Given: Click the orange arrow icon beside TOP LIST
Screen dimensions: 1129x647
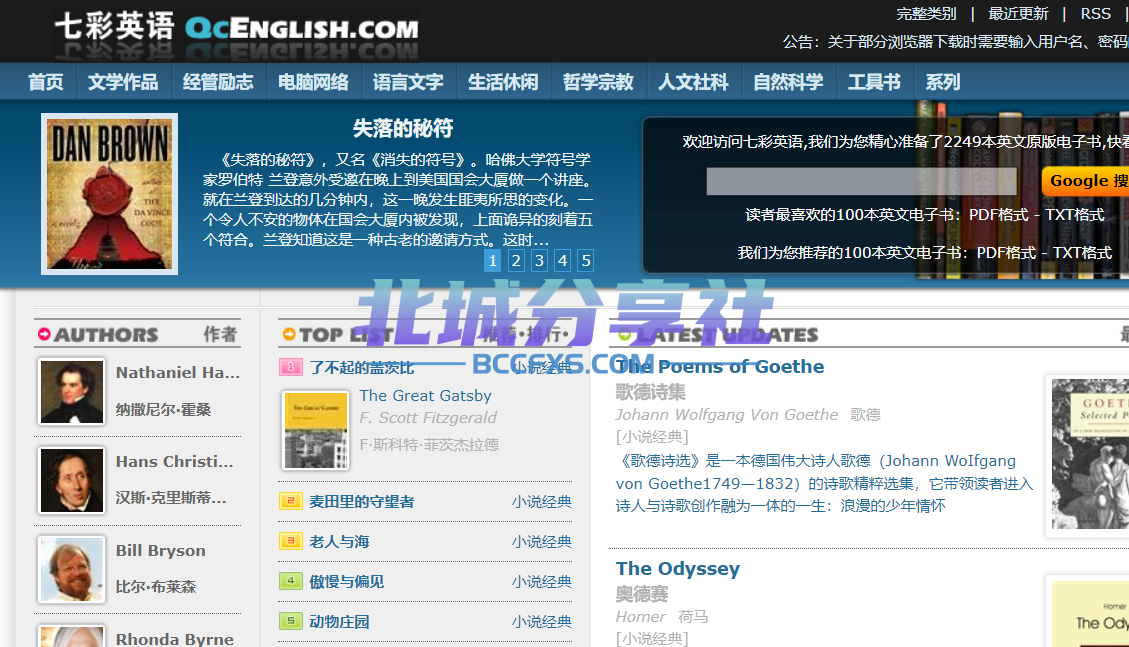Looking at the screenshot, I should click(x=289, y=334).
